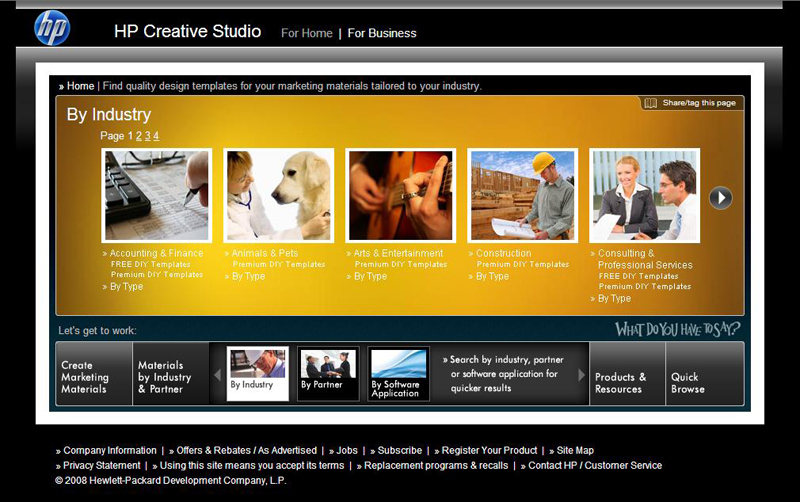Click the What Do You Have To Say graphic

click(x=677, y=330)
